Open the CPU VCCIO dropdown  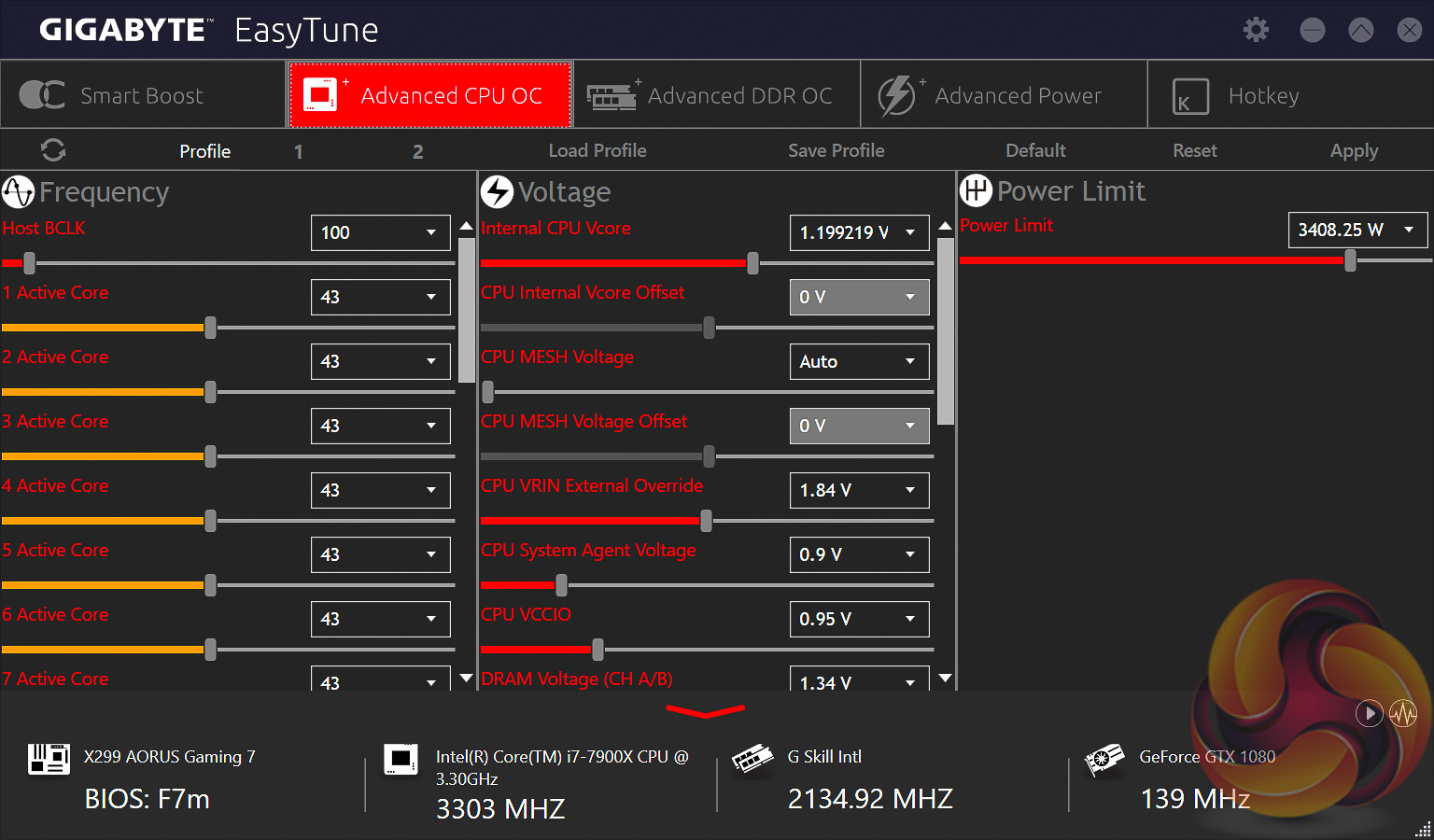(860, 619)
